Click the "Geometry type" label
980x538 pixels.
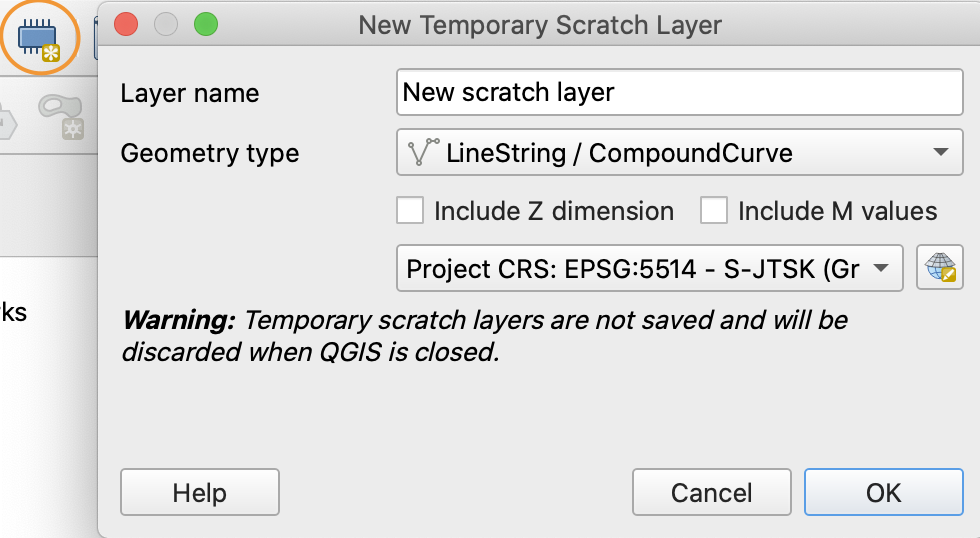click(210, 153)
